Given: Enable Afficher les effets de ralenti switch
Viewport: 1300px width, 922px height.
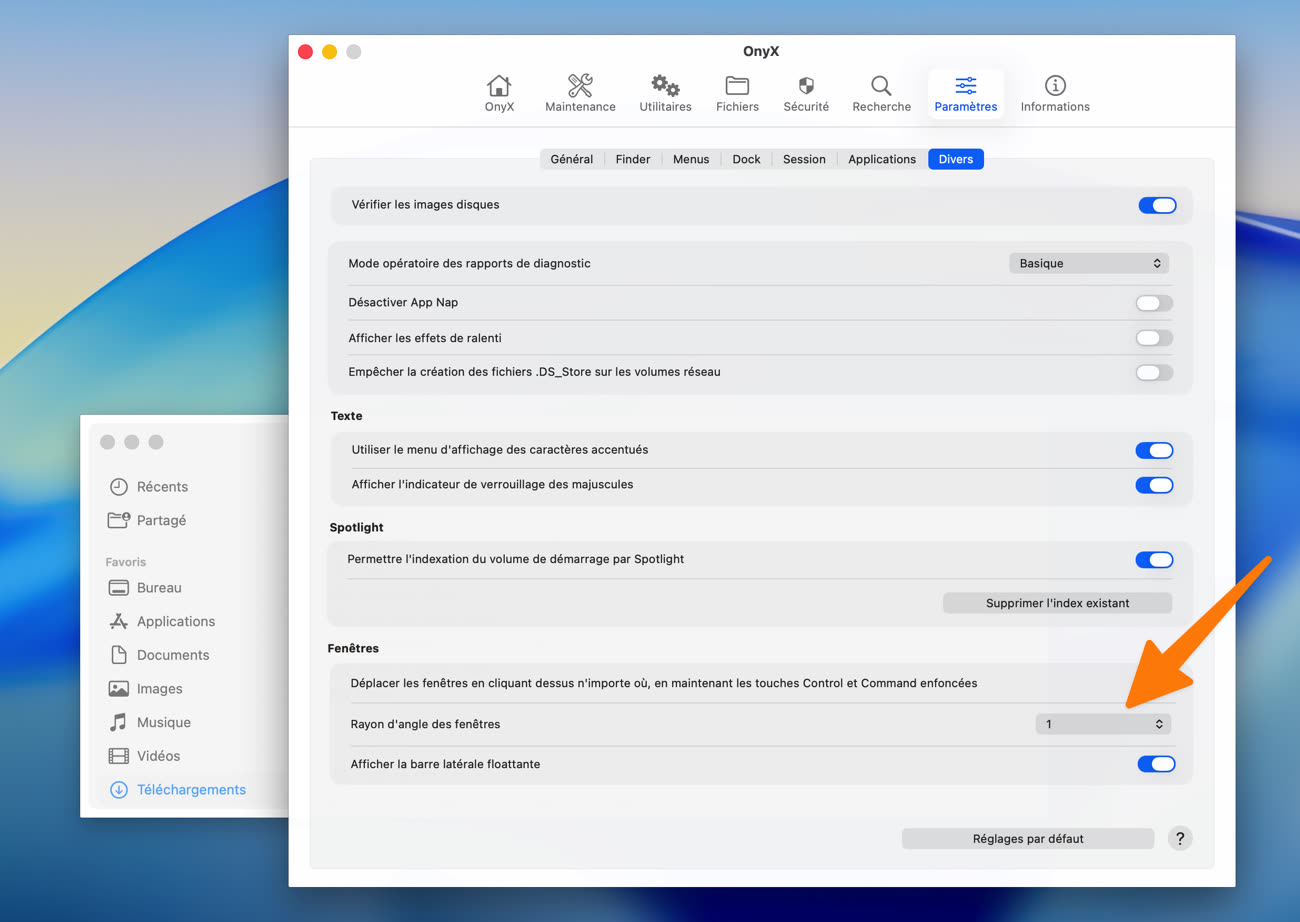Looking at the screenshot, I should [x=1154, y=338].
